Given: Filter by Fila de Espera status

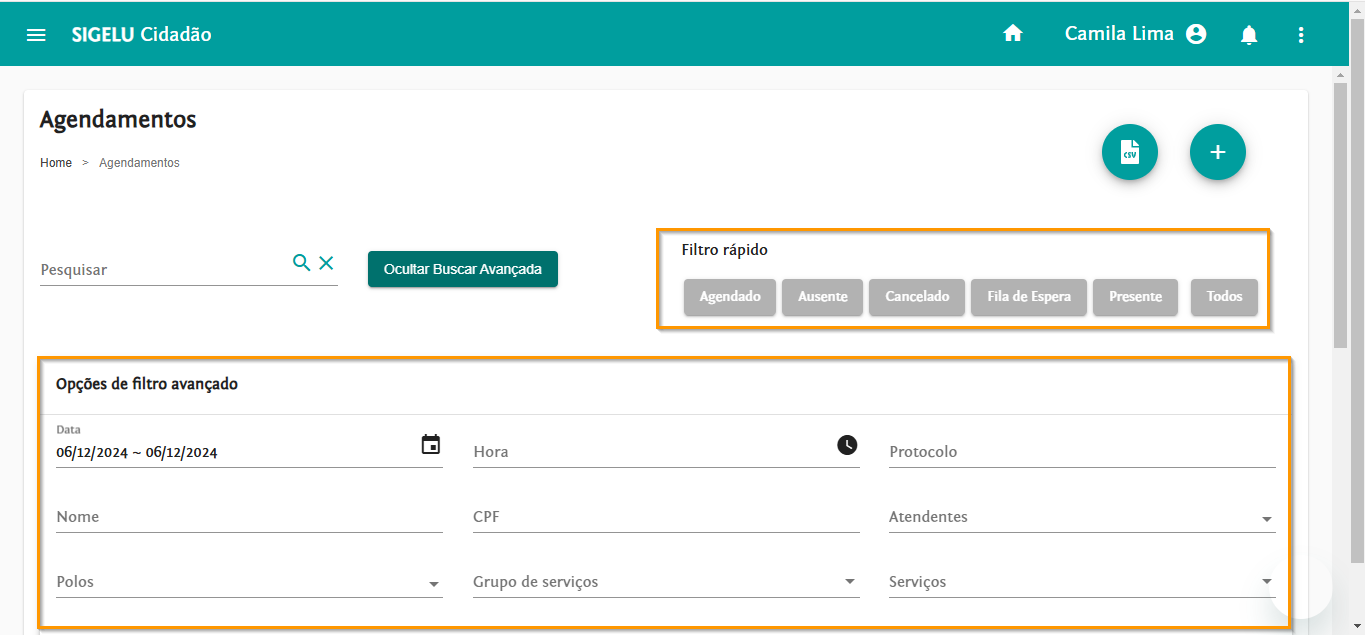Looking at the screenshot, I should pyautogui.click(x=1028, y=297).
